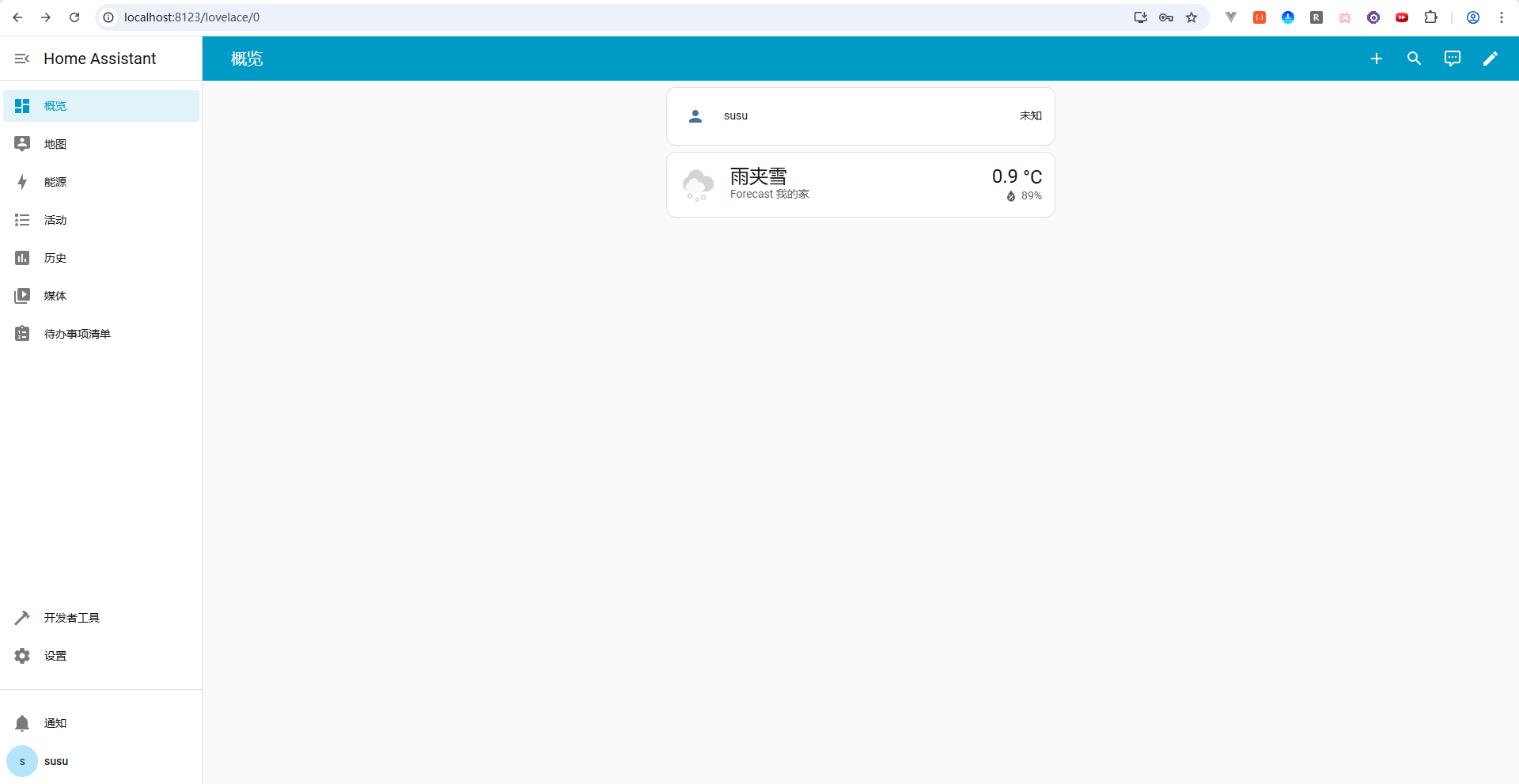Viewport: 1519px width, 784px height.
Task: Open susu user profile in sidebar
Action: (x=55, y=761)
